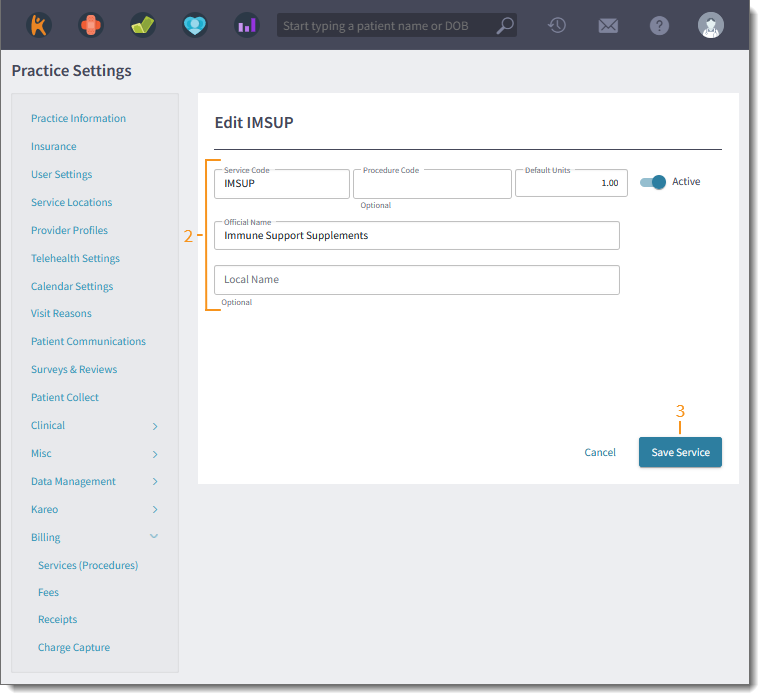Expand the Kareo section chevron
Screen dimensions: 765x700
click(155, 509)
